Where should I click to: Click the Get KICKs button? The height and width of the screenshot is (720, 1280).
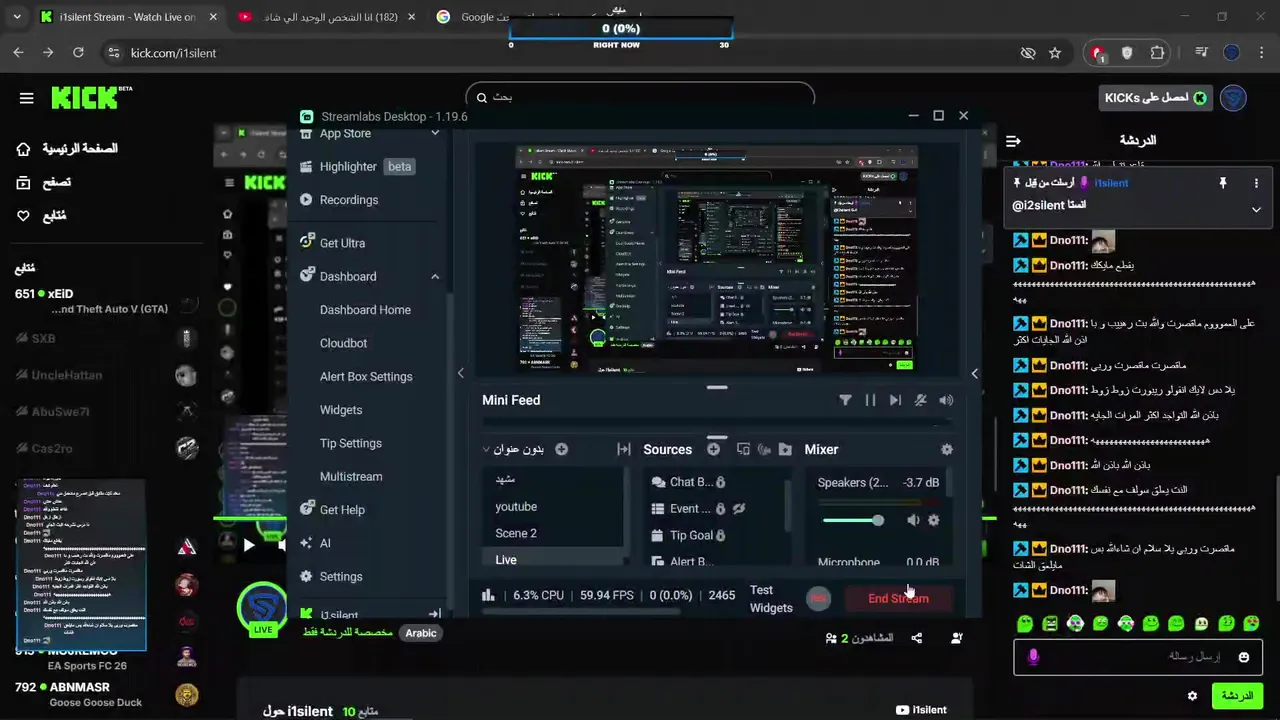click(1155, 98)
